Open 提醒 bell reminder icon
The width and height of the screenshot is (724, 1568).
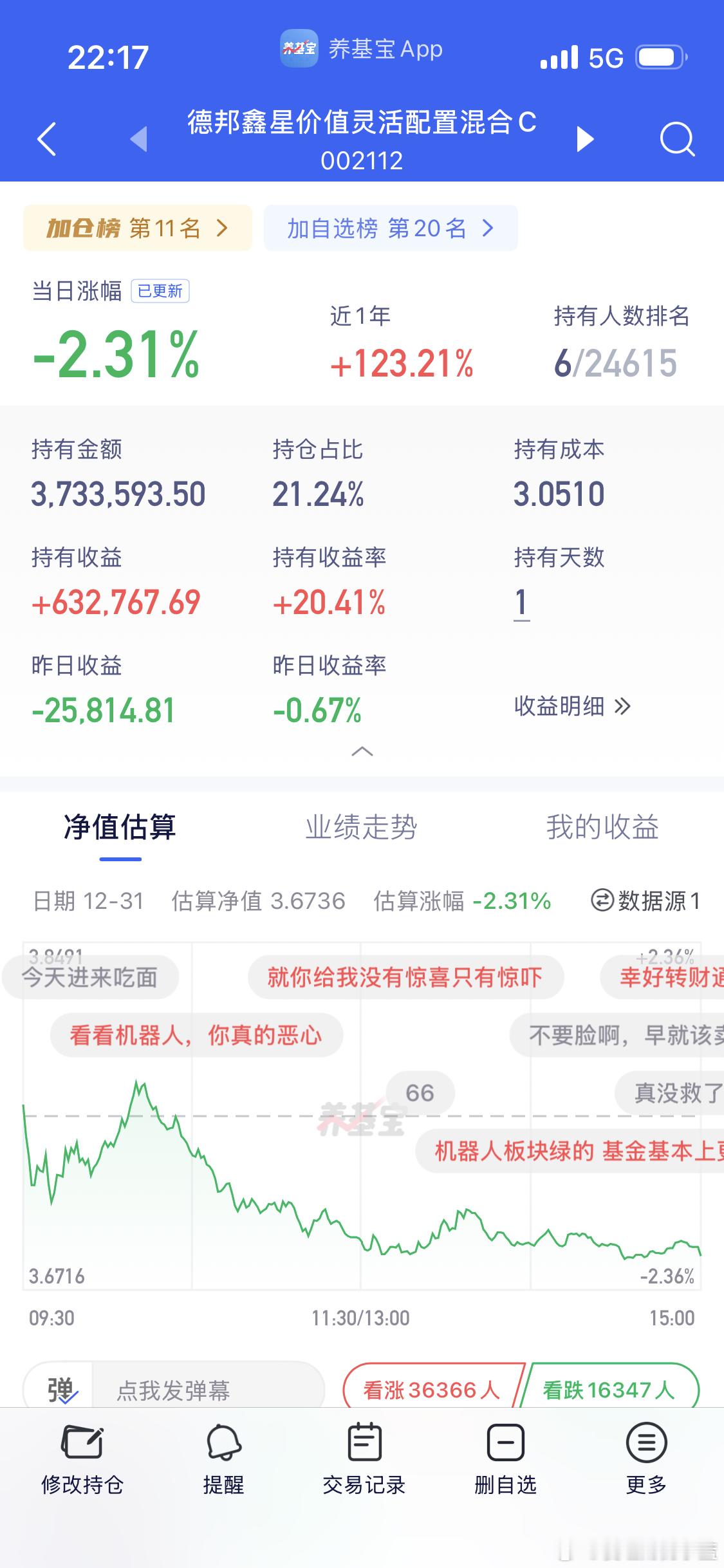point(223,1442)
